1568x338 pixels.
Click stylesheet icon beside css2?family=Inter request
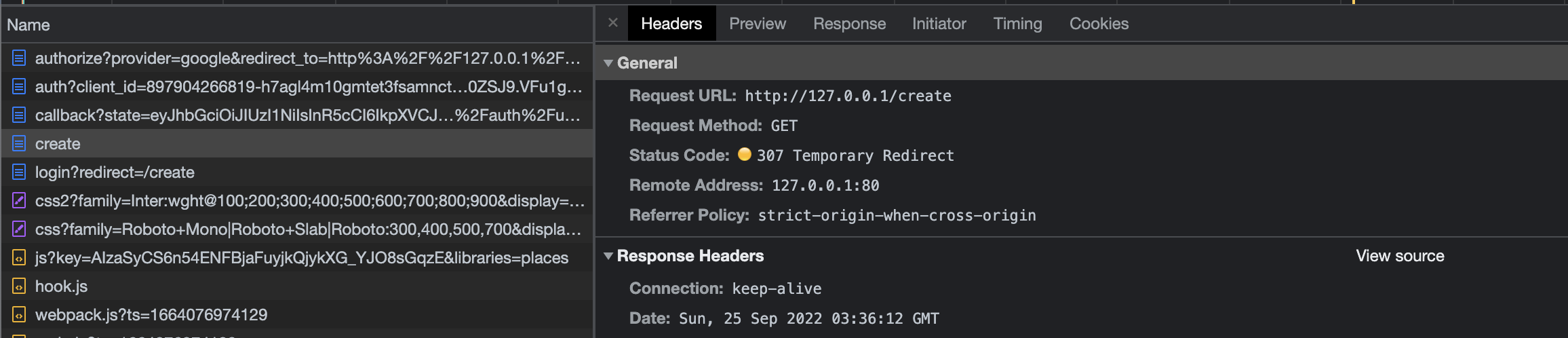19,201
